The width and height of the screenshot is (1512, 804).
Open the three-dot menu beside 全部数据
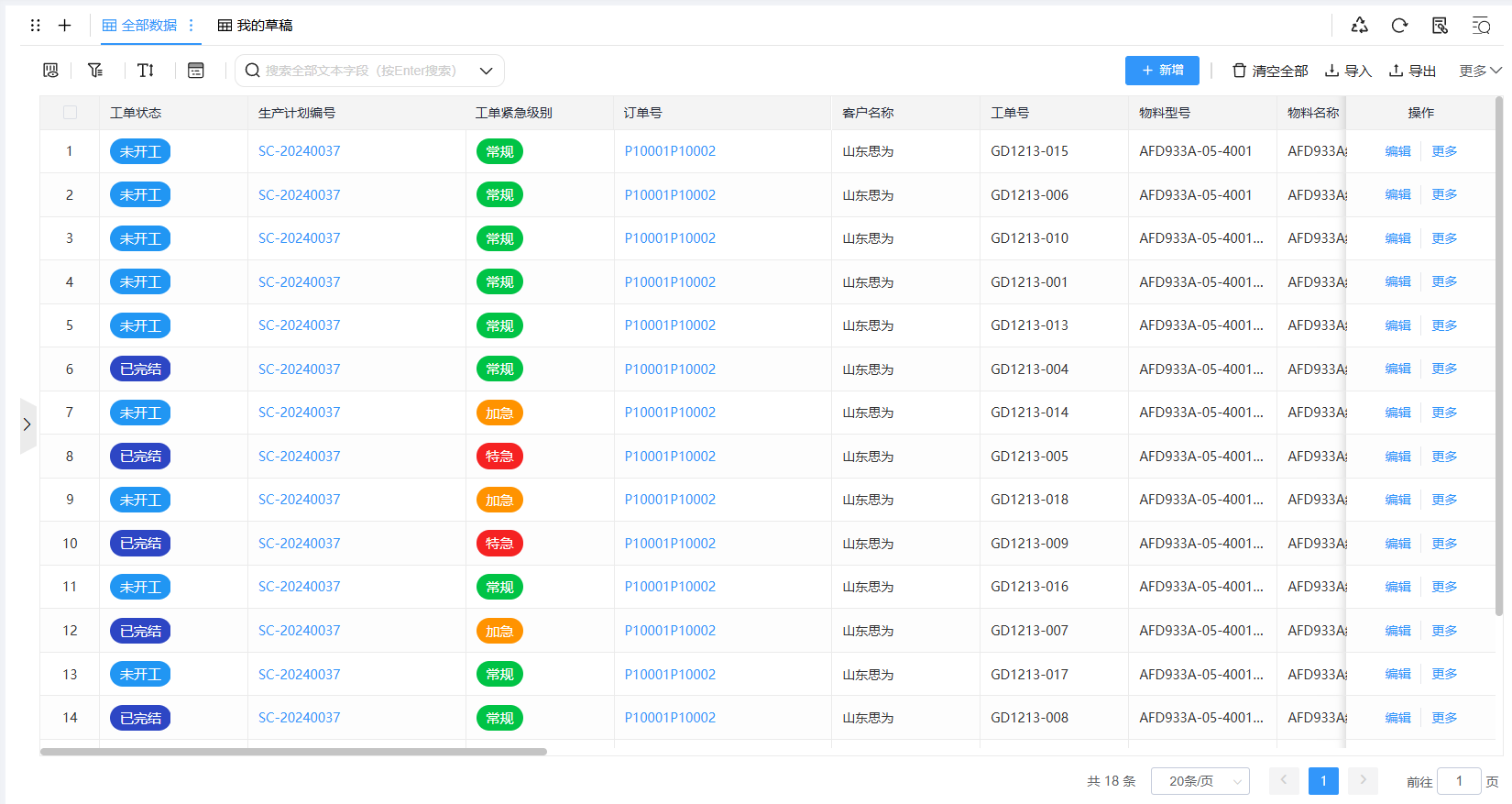click(192, 26)
